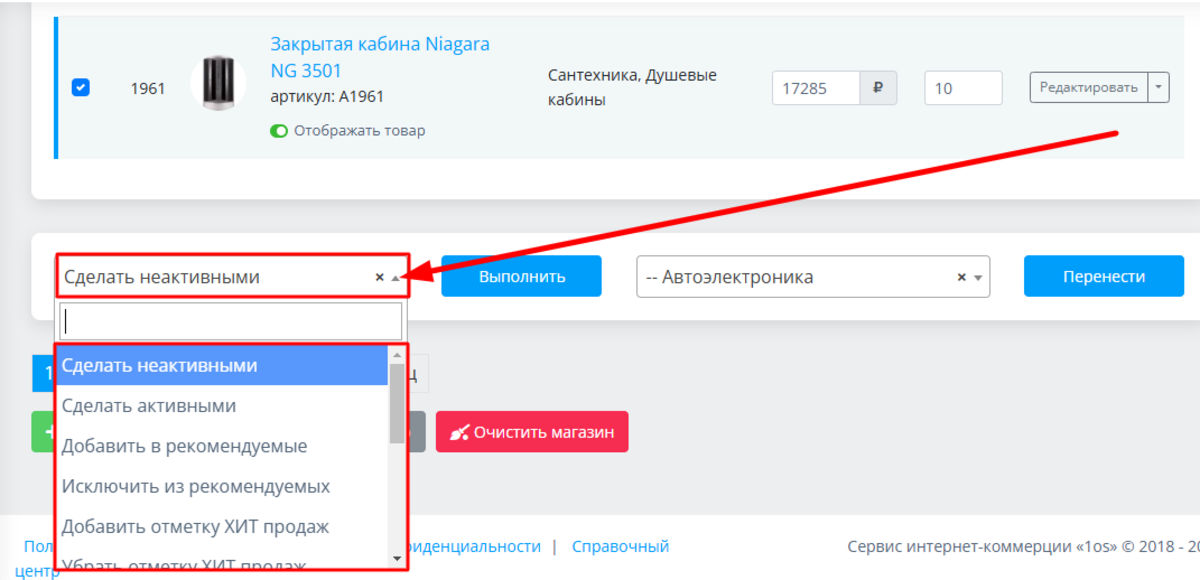Click the dropdown list scrollbar down arrow
The height and width of the screenshot is (580, 1200).
pos(397,558)
